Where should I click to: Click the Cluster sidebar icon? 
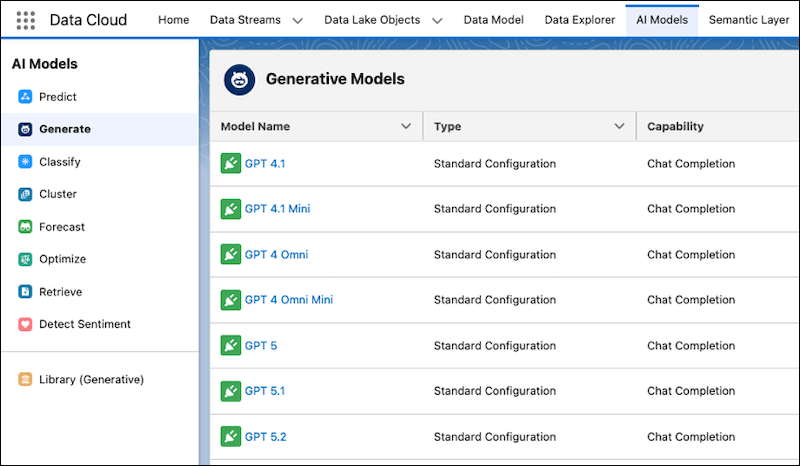click(x=25, y=194)
